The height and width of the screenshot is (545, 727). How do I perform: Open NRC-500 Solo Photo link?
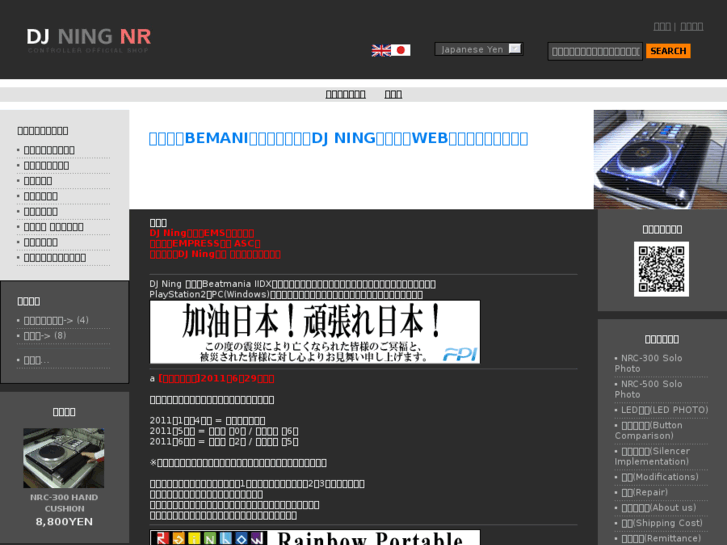648,389
